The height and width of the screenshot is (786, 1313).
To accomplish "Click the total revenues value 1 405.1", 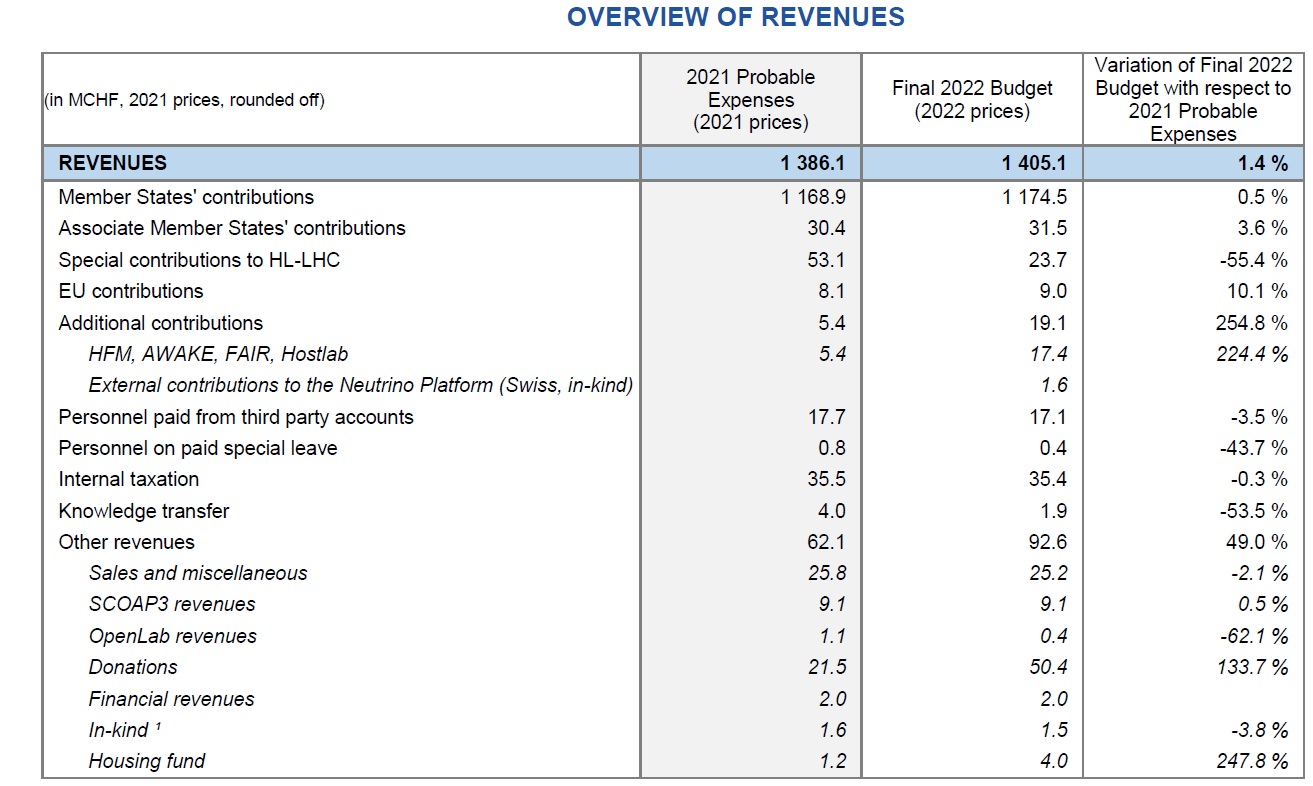I will tap(1034, 163).
